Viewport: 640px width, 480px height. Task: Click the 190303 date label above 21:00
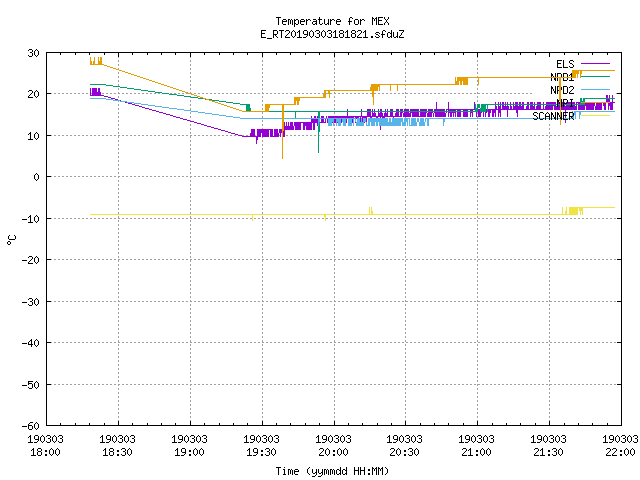pyautogui.click(x=476, y=439)
